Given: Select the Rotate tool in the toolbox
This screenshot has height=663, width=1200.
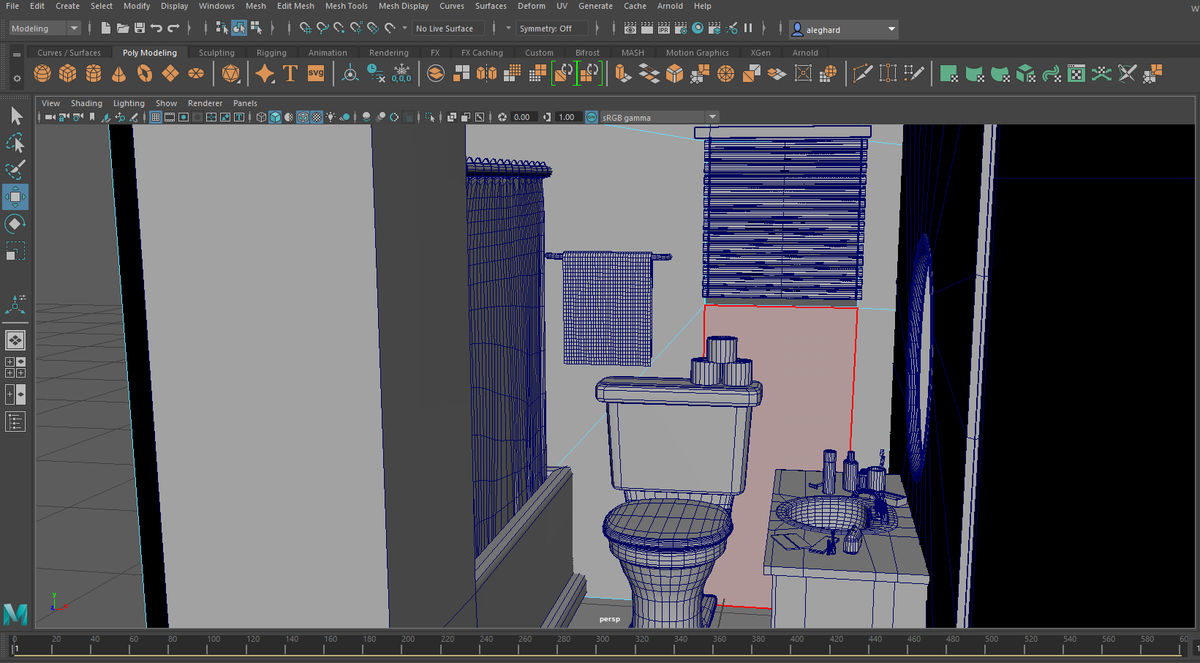Looking at the screenshot, I should tap(15, 224).
